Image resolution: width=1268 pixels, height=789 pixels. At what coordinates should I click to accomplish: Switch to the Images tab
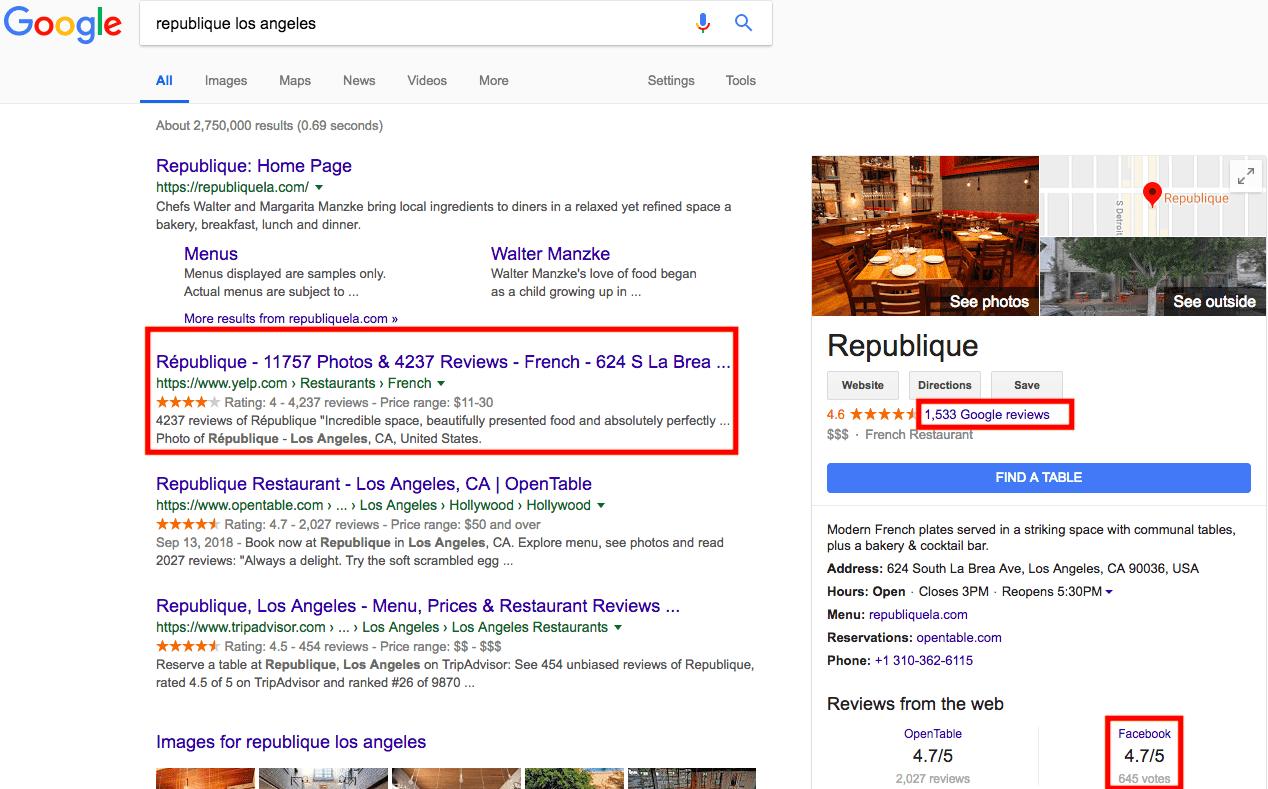click(x=226, y=81)
